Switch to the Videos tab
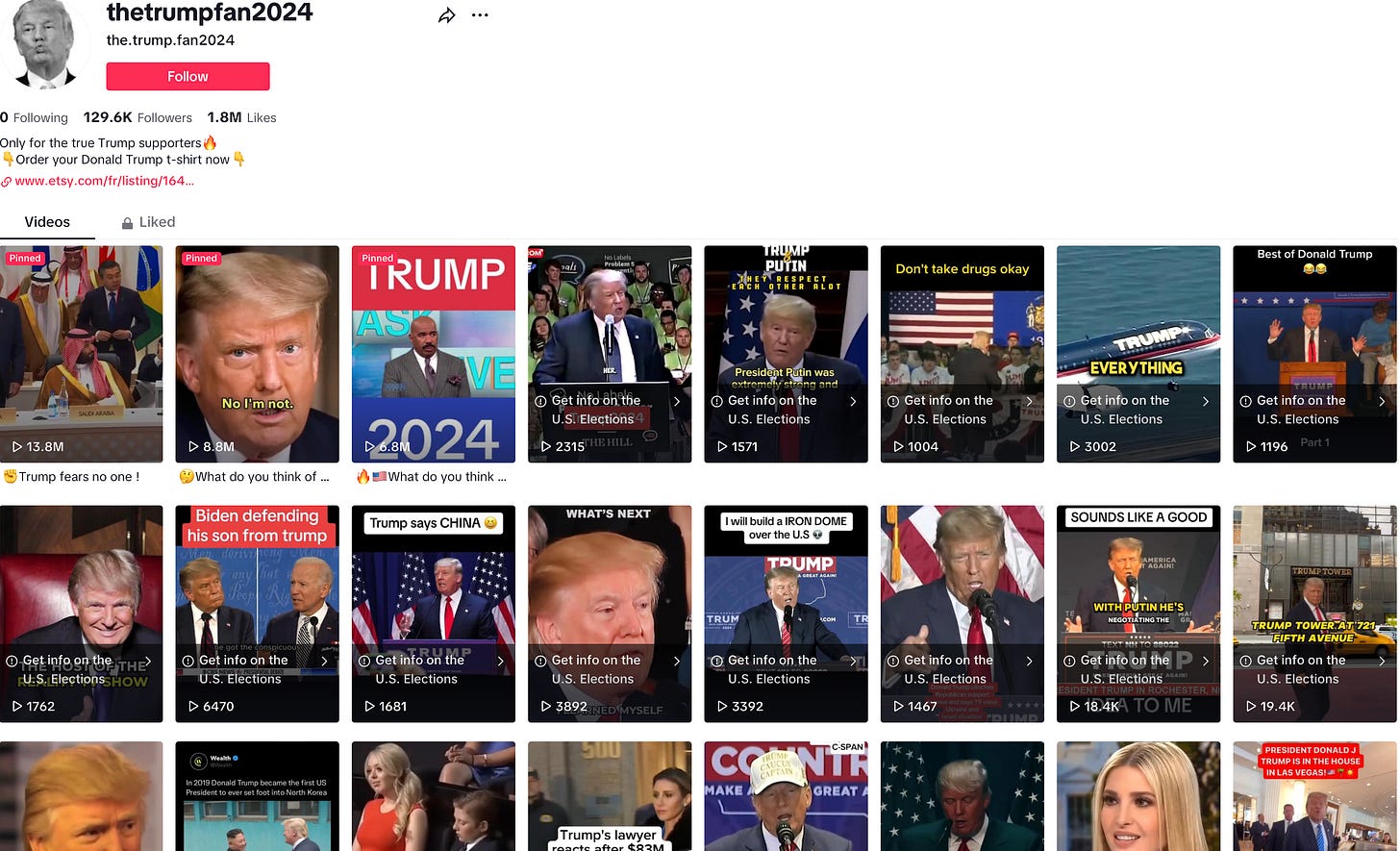This screenshot has width=1400, height=851. tap(47, 222)
